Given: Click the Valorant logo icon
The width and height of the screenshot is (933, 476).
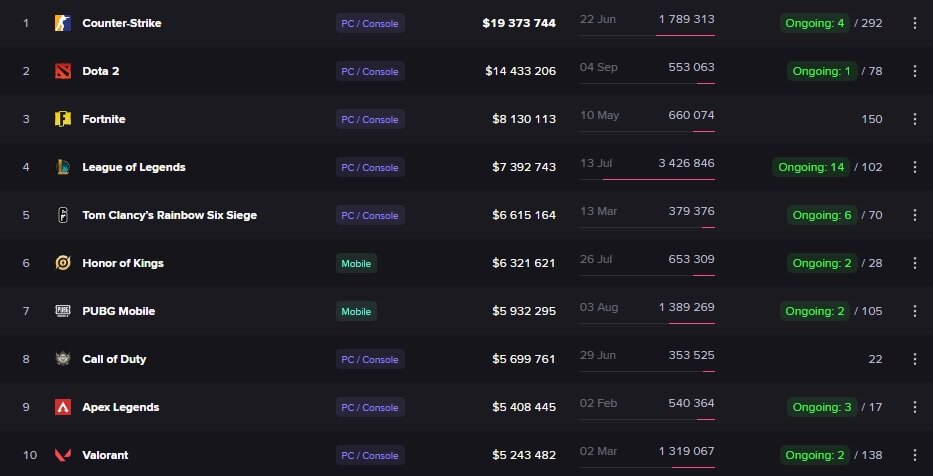Looking at the screenshot, I should 63,455.
